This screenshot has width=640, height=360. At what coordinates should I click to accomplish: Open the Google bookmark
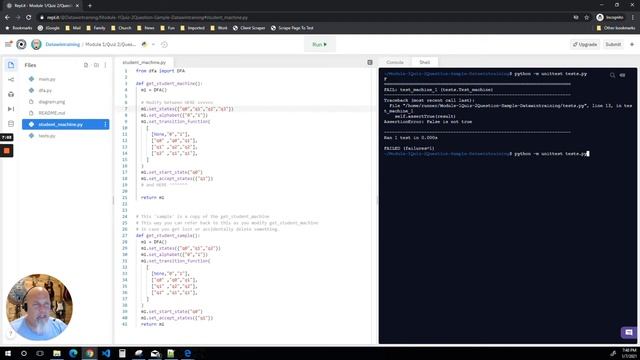[49, 28]
